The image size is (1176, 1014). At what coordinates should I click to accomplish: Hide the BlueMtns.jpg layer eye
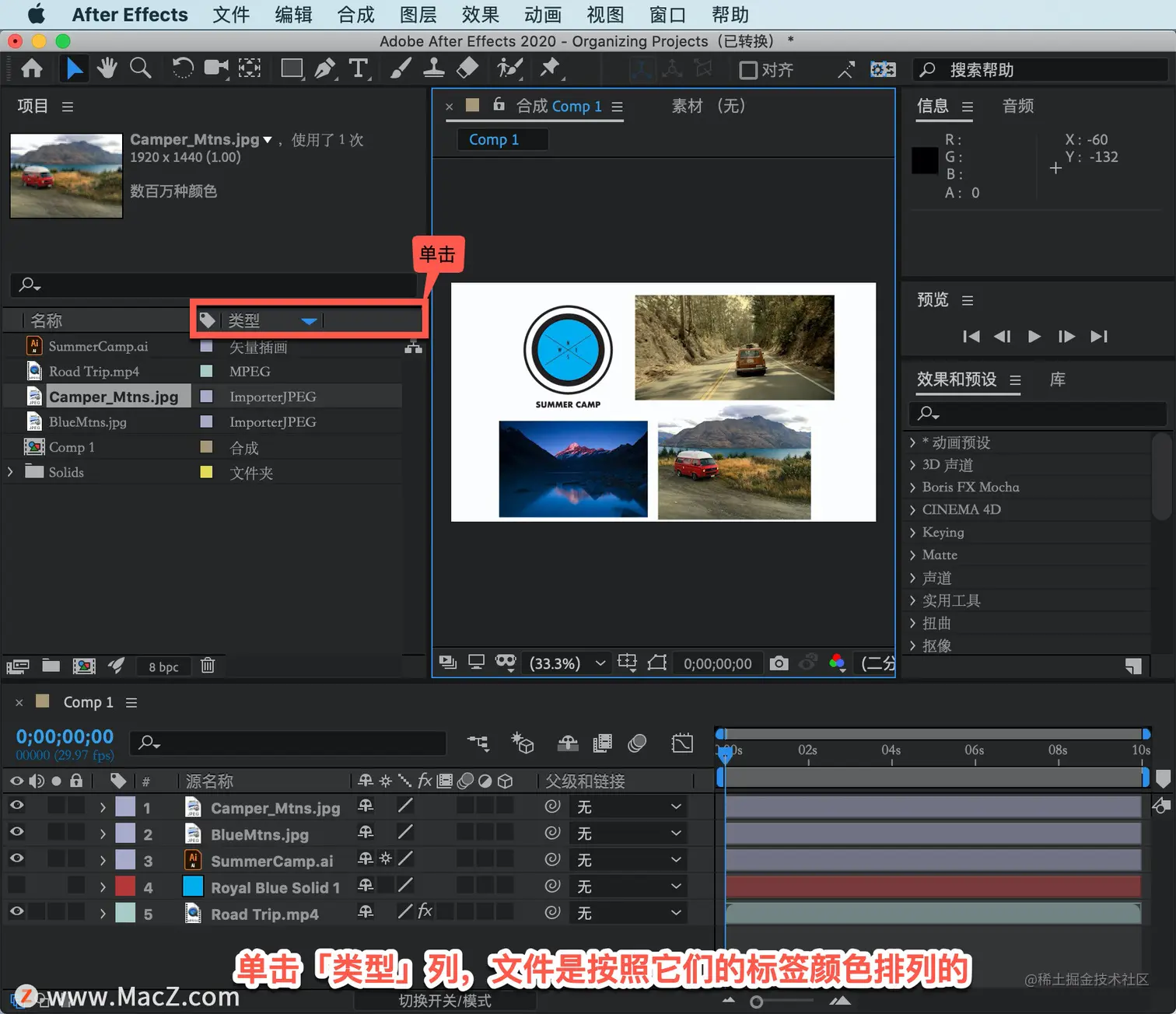[16, 832]
